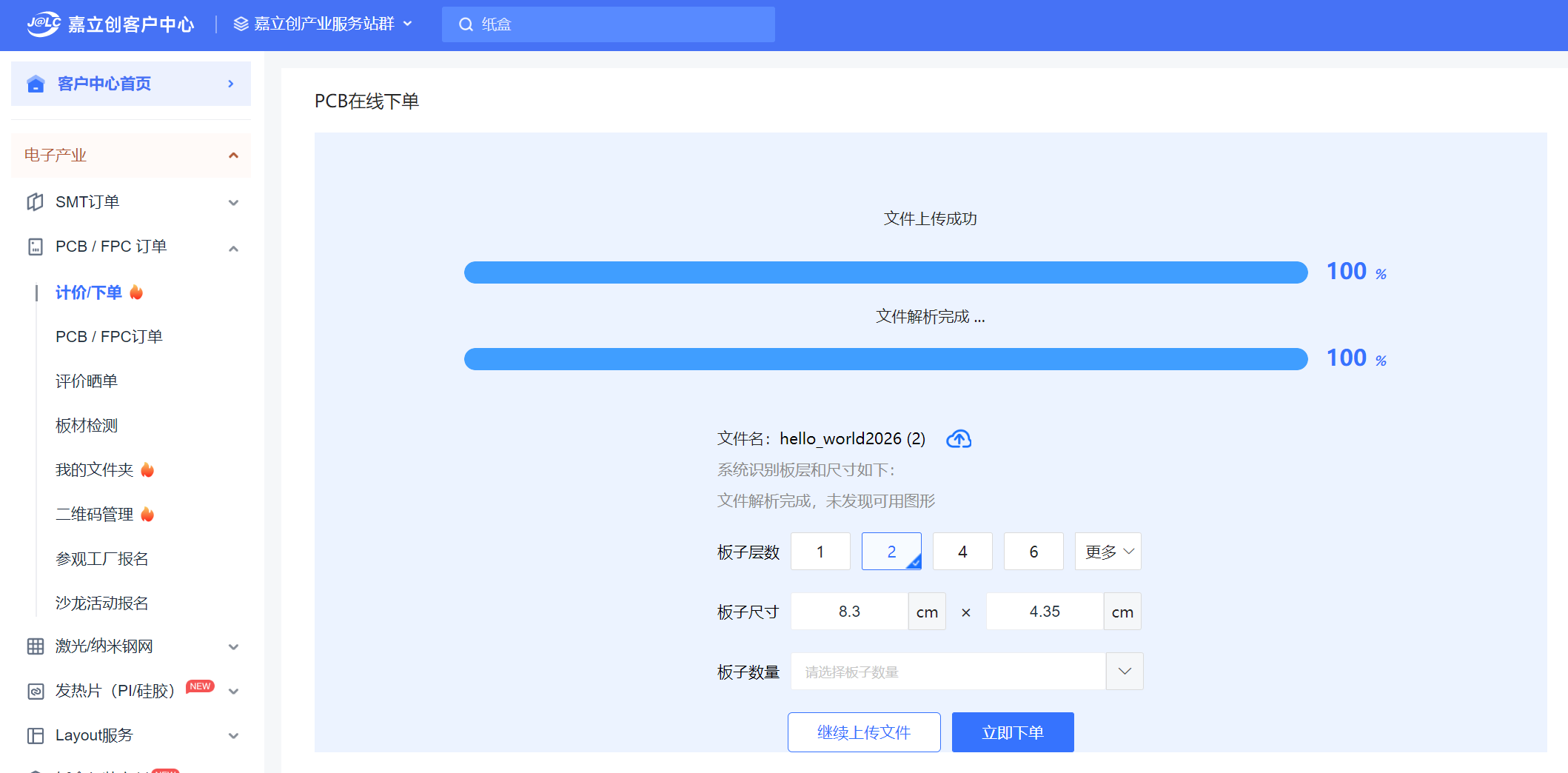Viewport: 1568px width, 773px height.
Task: Open 参观工厂报名 menu item
Action: coord(102,559)
